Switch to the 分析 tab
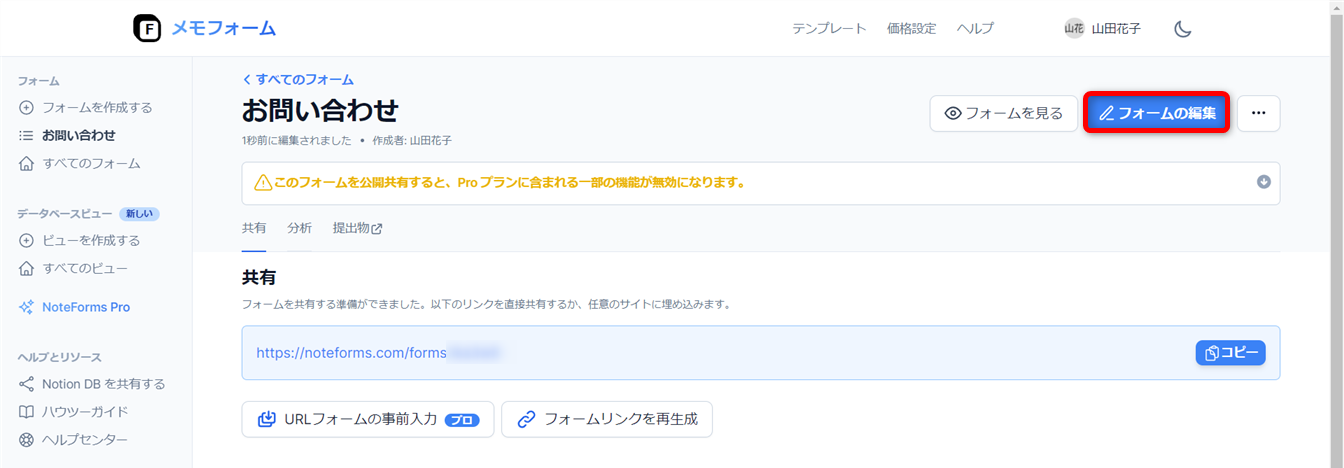Screen dimensions: 1344x468 click(x=299, y=228)
